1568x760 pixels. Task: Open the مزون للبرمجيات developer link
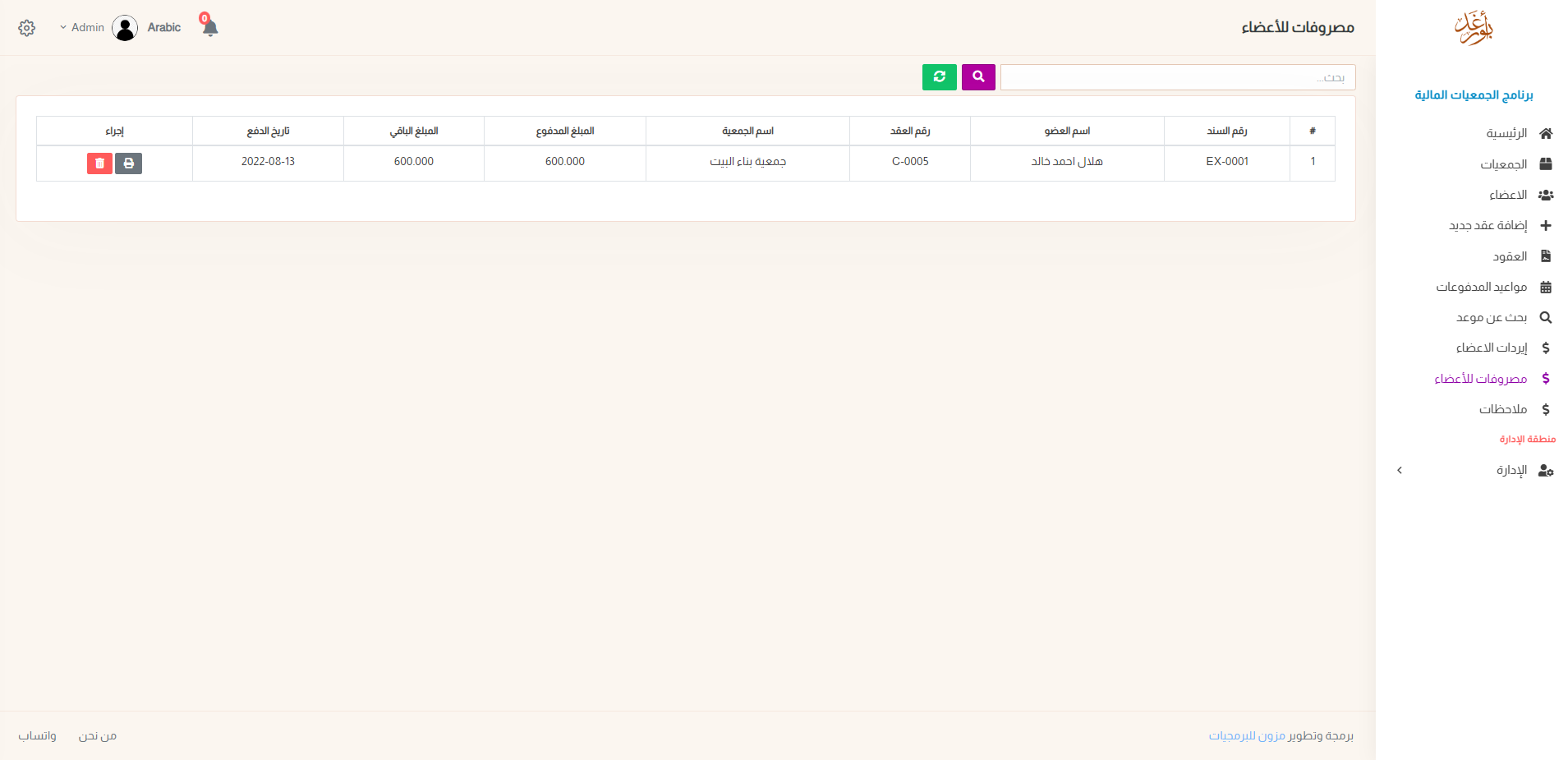[1247, 736]
